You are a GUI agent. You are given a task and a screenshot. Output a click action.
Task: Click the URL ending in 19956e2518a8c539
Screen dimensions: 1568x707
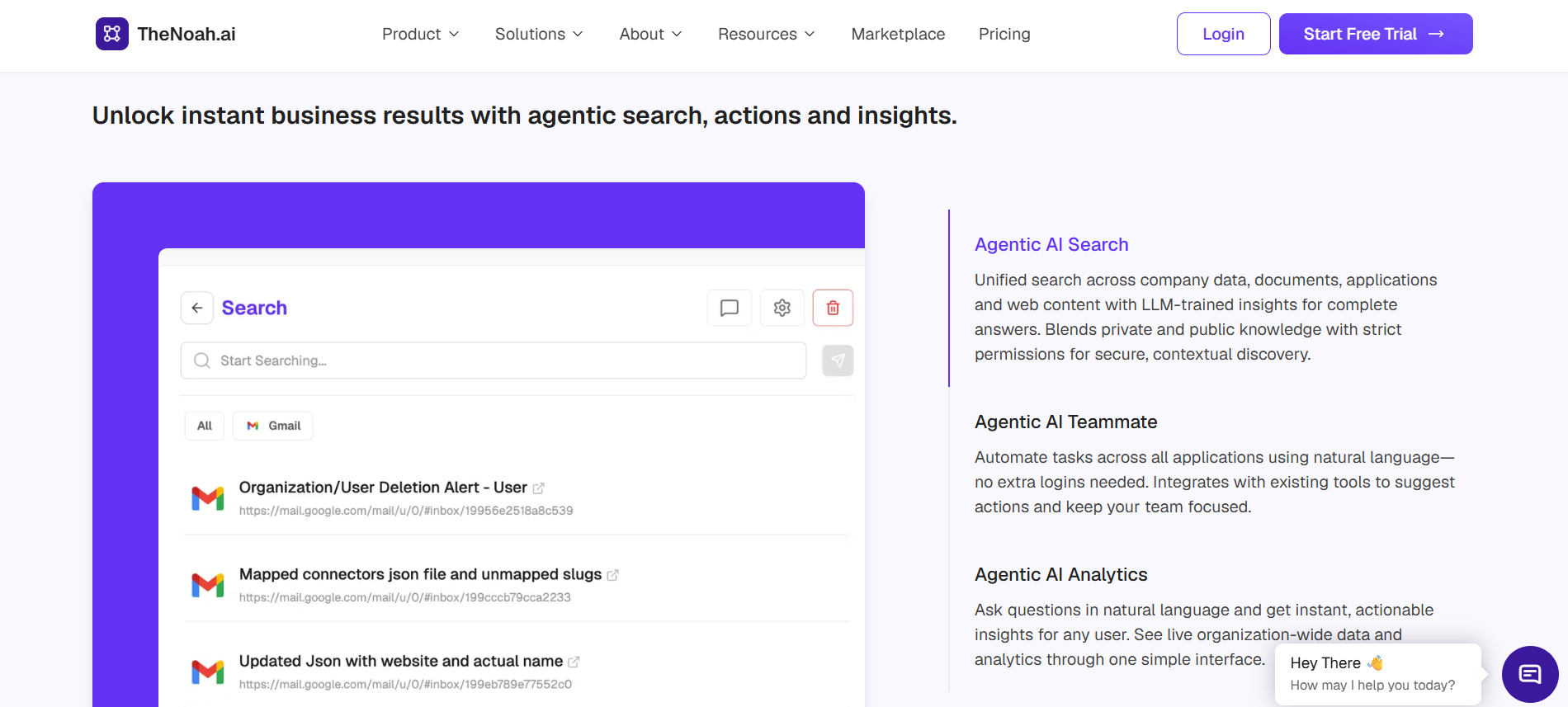(x=406, y=511)
